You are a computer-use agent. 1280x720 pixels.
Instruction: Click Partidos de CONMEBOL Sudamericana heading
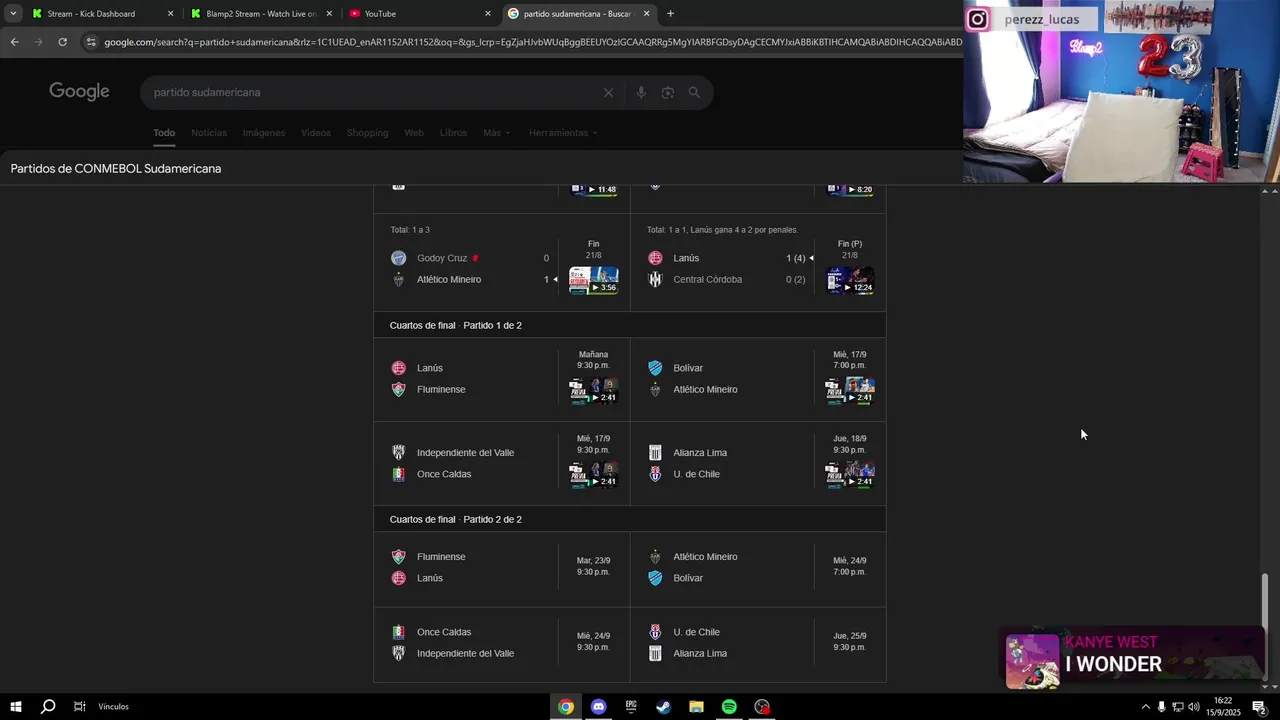click(x=116, y=169)
